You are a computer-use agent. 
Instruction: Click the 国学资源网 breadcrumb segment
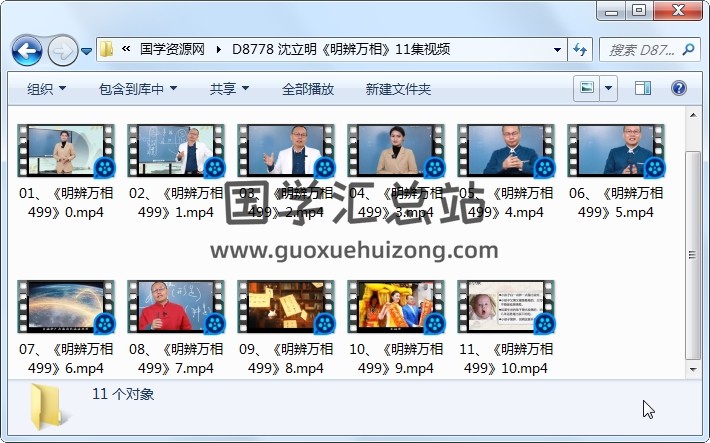point(172,49)
